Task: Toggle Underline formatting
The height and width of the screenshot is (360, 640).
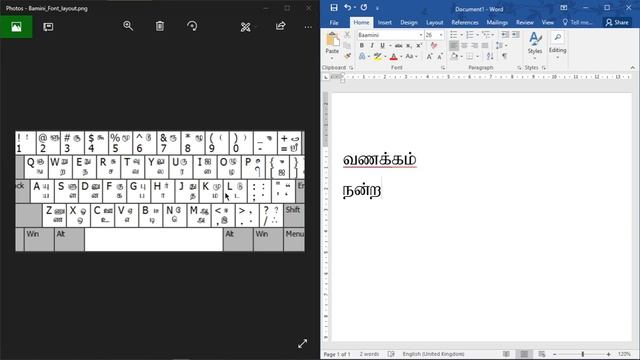Action: coord(382,46)
